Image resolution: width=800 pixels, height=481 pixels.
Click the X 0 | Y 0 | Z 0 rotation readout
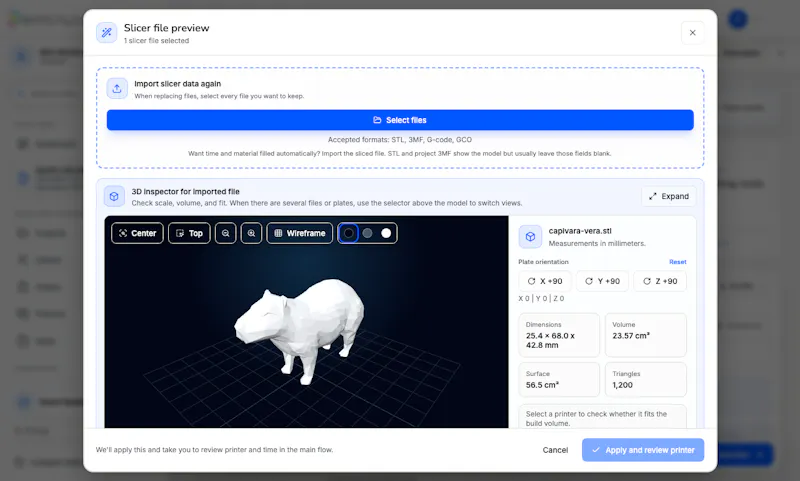[x=541, y=298]
